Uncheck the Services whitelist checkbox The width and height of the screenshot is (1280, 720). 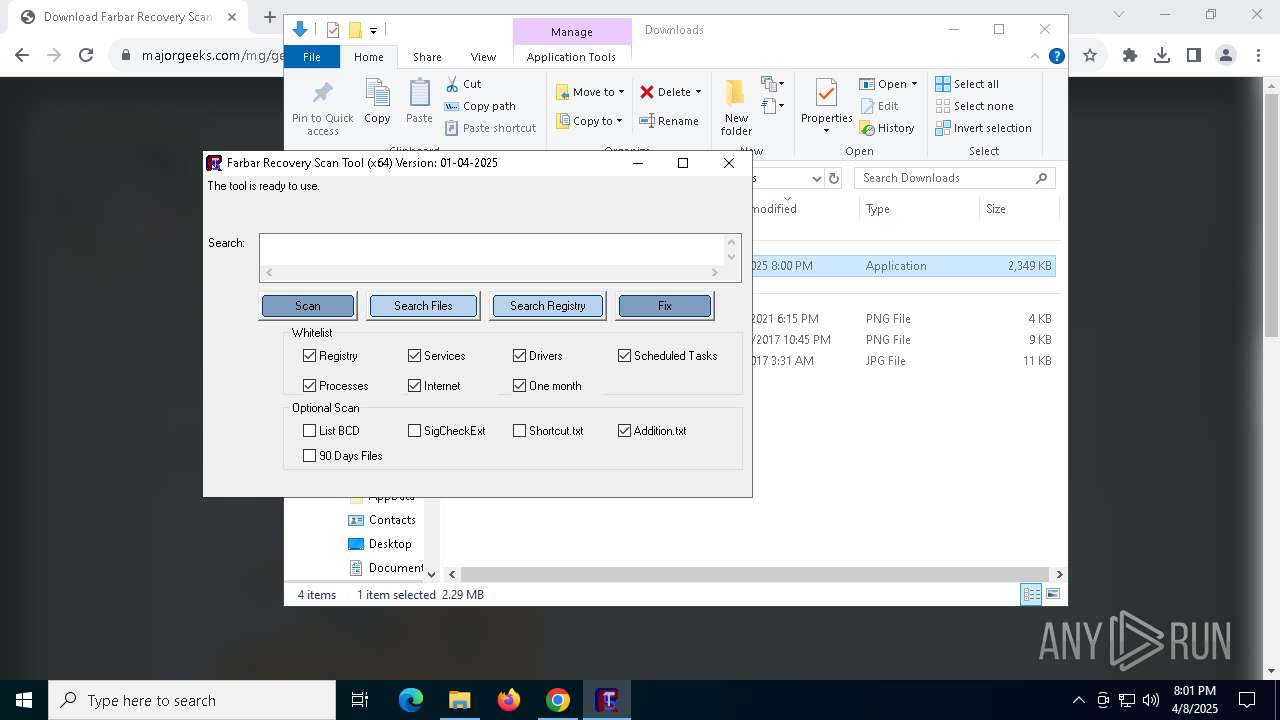pos(414,356)
